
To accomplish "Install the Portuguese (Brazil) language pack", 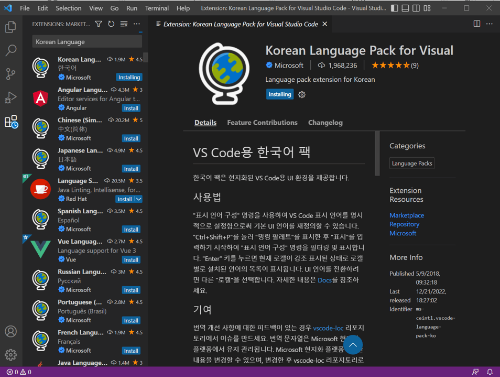I will coord(131,320).
